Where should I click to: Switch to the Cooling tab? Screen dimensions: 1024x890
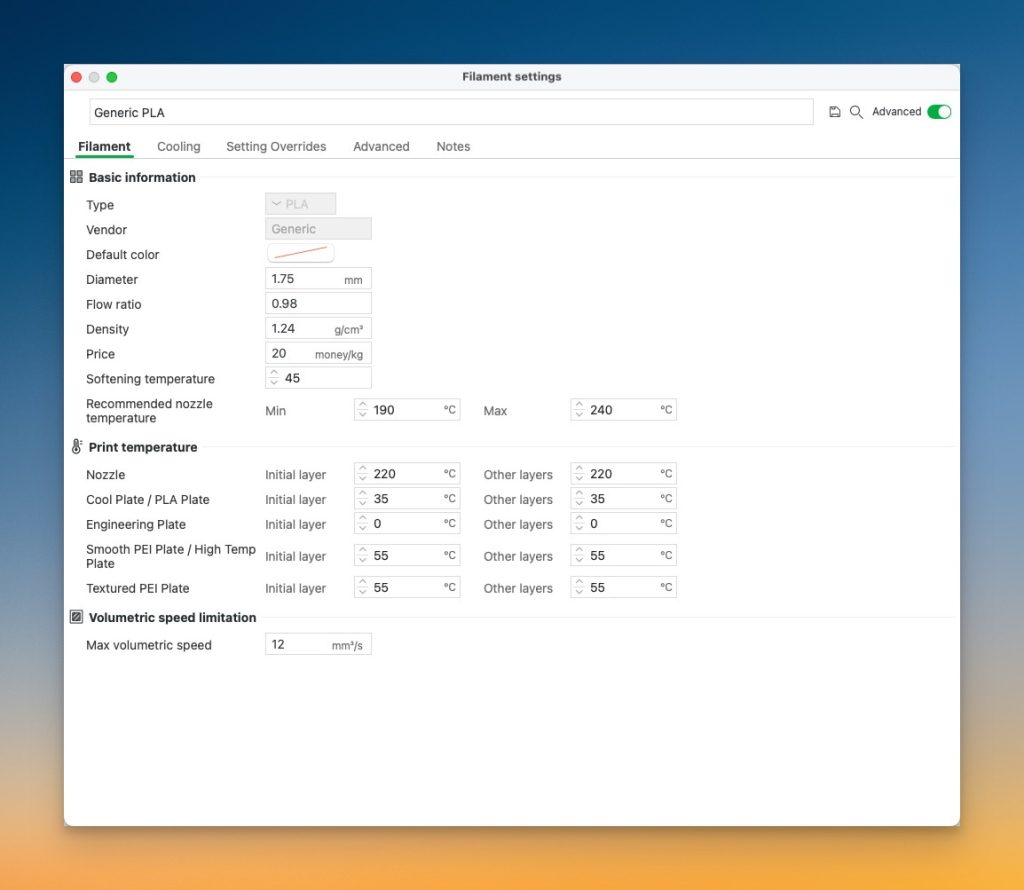[178, 146]
